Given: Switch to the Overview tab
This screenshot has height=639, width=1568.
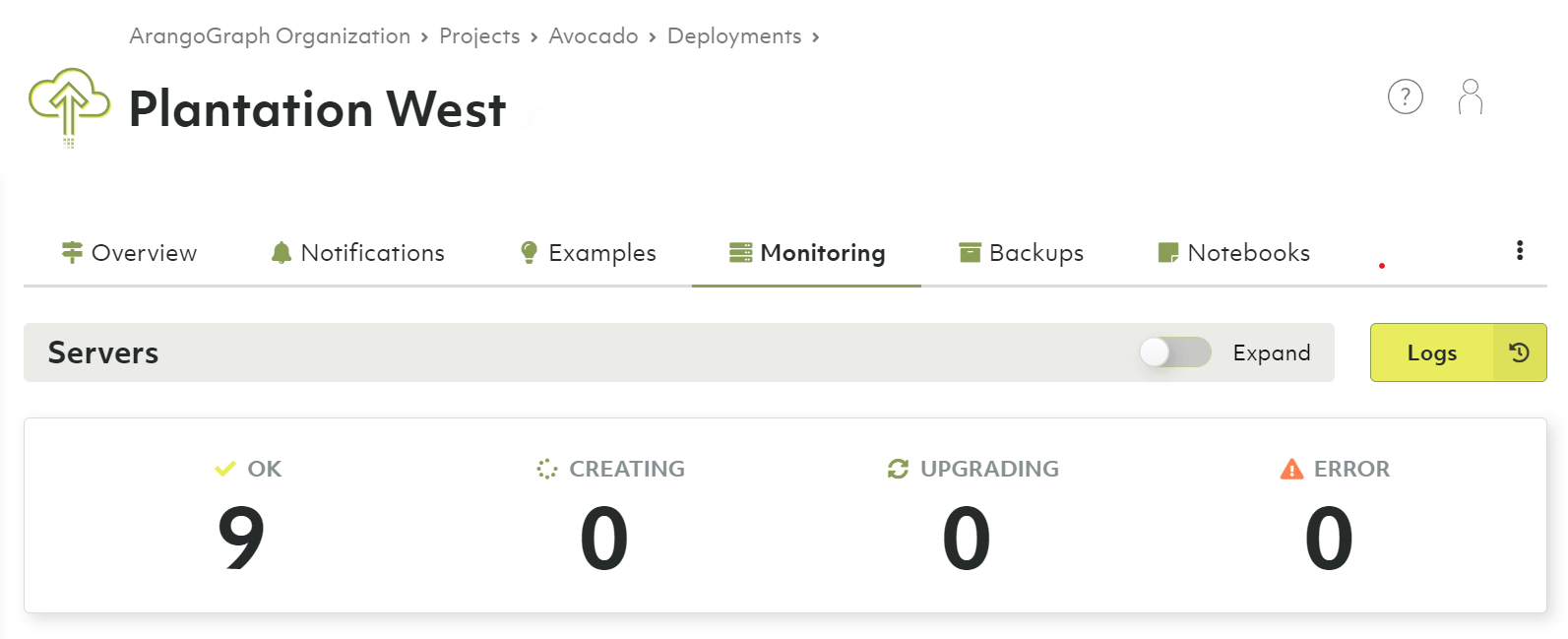Looking at the screenshot, I should click(x=129, y=253).
